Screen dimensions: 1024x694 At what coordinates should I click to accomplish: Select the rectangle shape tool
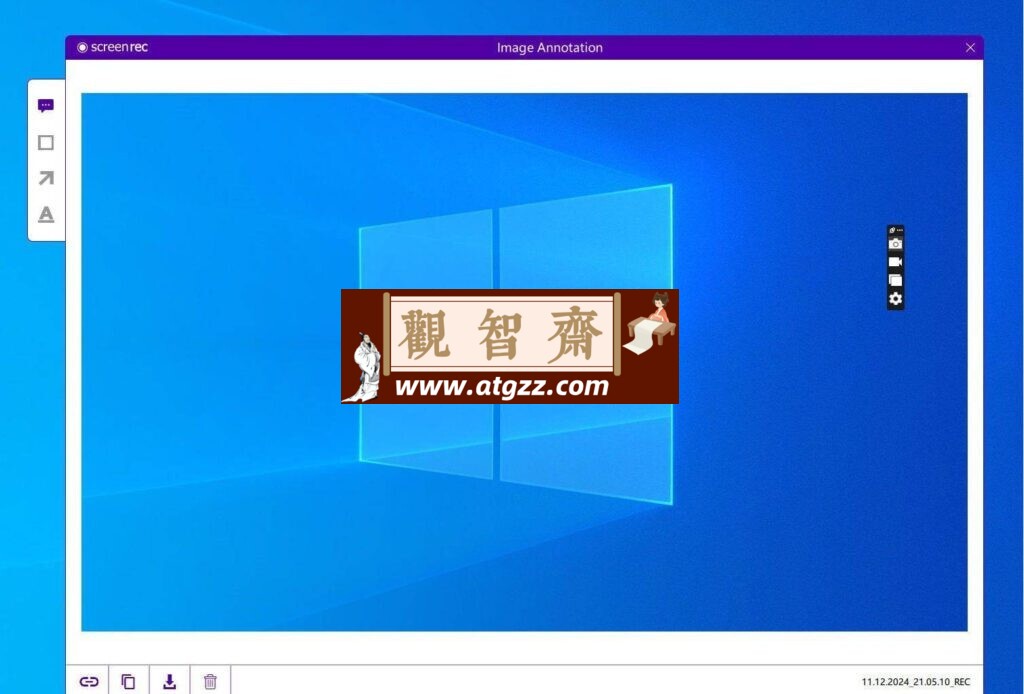[46, 142]
